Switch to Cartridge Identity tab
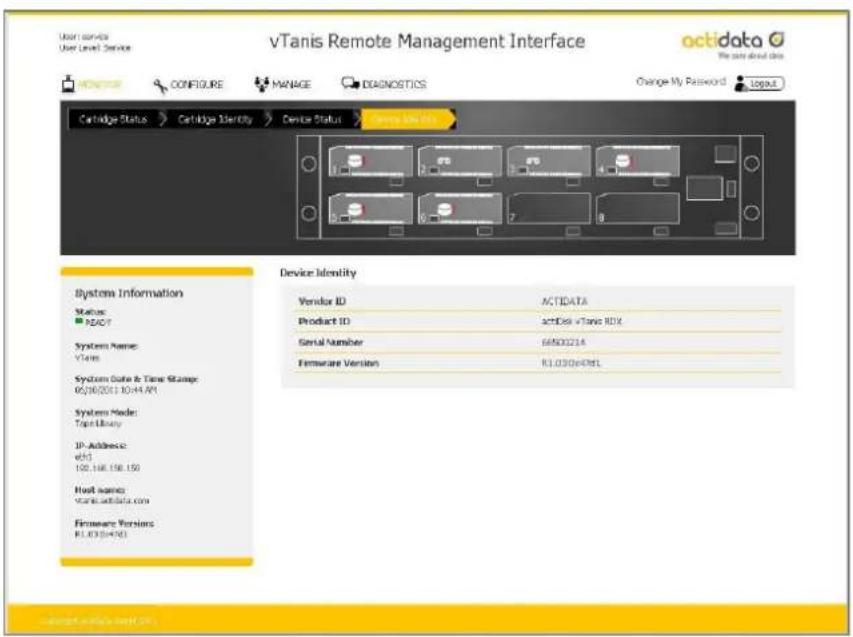Viewport: 853px width, 637px height. coord(215,119)
